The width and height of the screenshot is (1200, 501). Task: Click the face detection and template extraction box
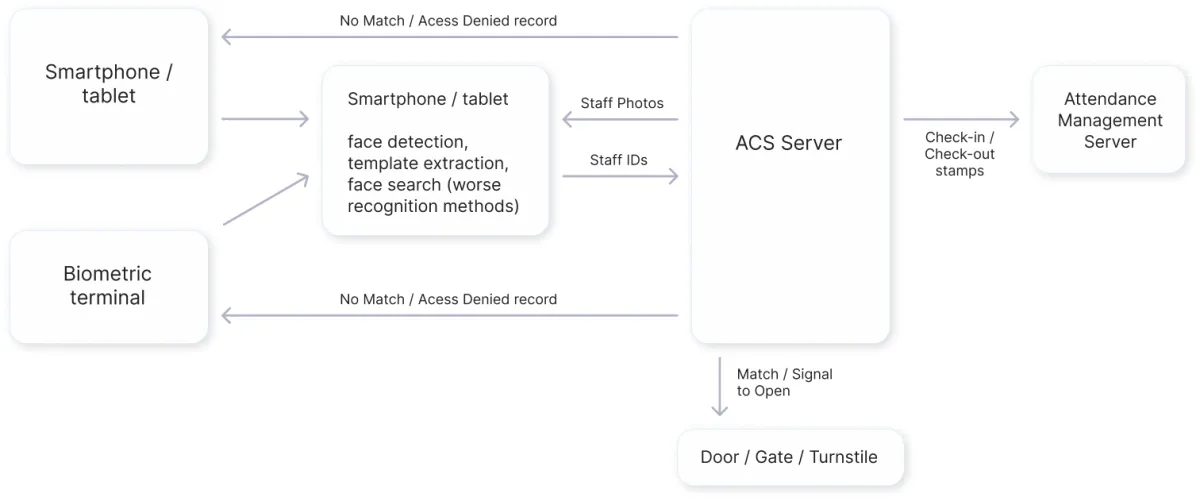tap(435, 152)
